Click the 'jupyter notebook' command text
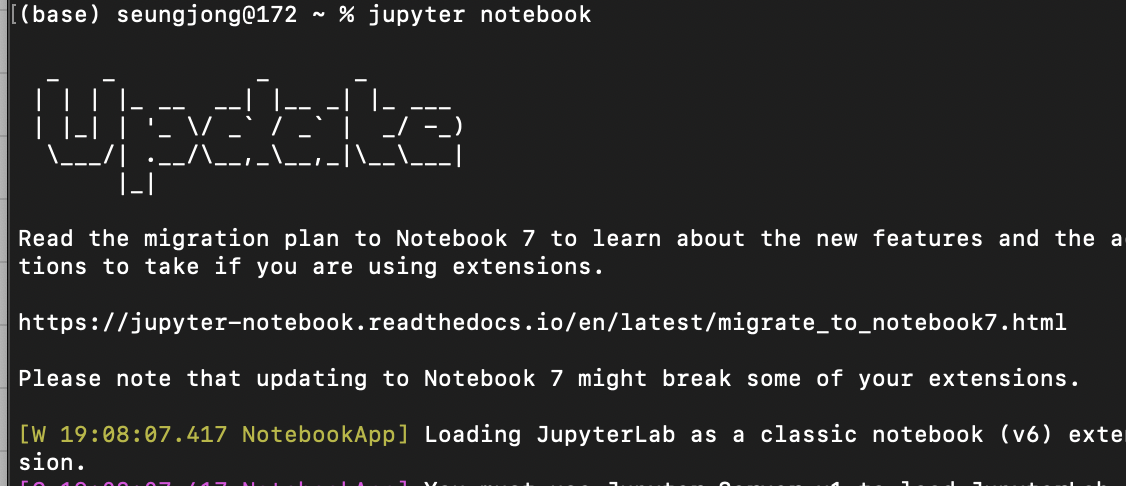Image resolution: width=1126 pixels, height=486 pixels. pos(480,14)
